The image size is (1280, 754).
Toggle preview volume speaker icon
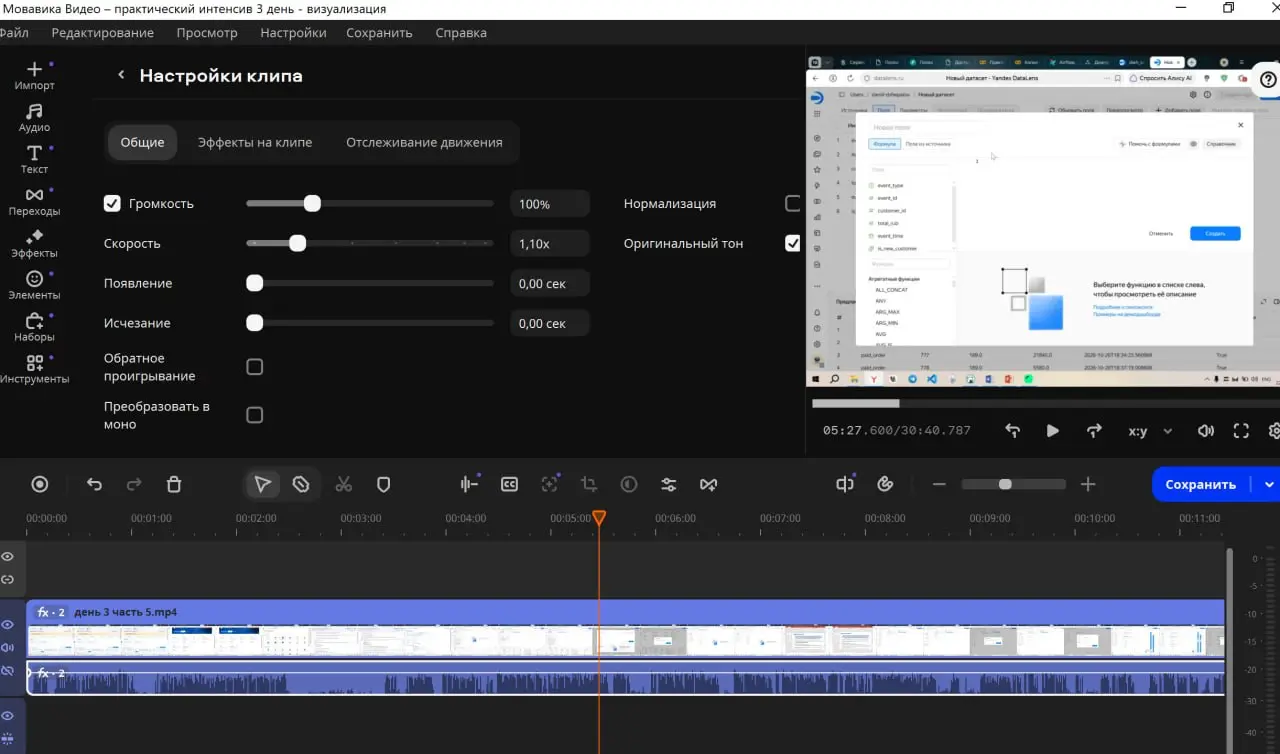(x=1206, y=431)
